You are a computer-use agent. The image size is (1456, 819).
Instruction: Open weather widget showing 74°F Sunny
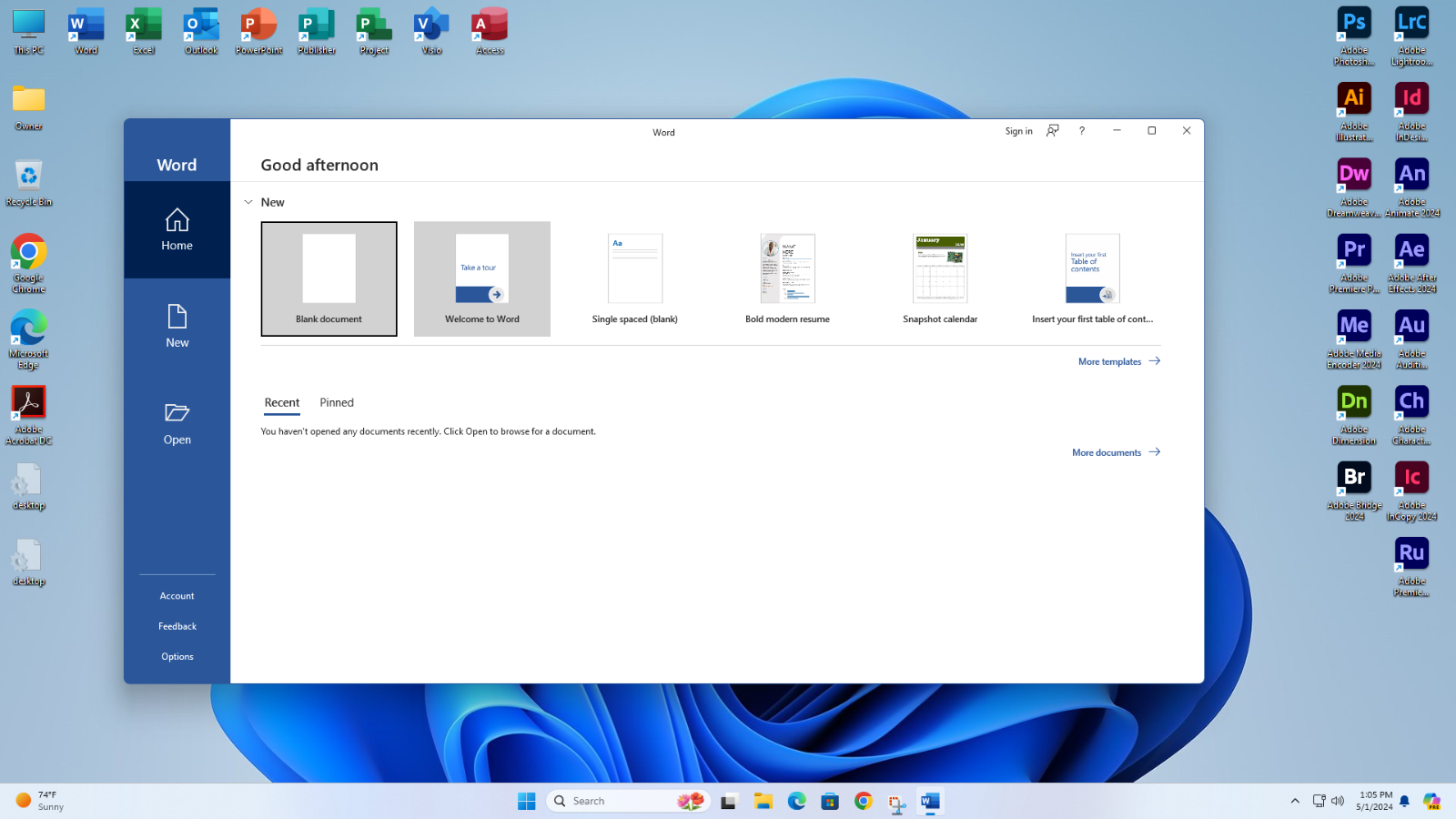[x=40, y=801]
